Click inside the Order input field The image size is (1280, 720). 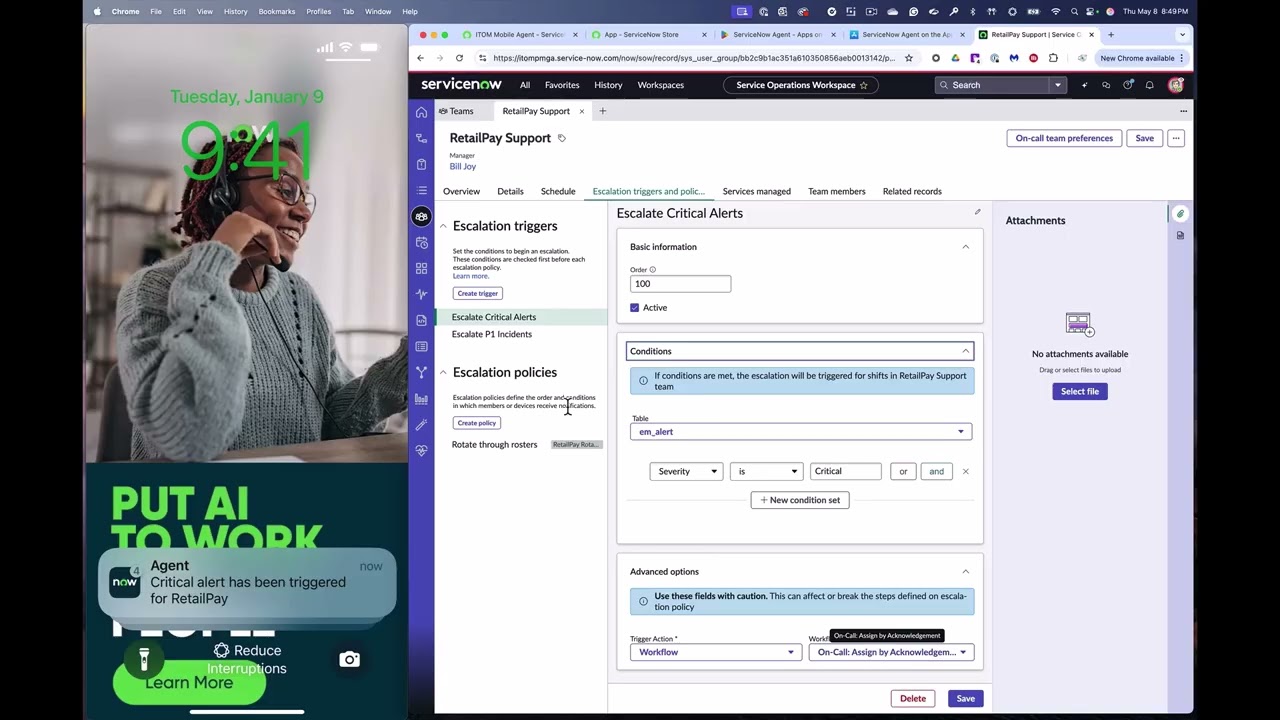pyautogui.click(x=680, y=283)
